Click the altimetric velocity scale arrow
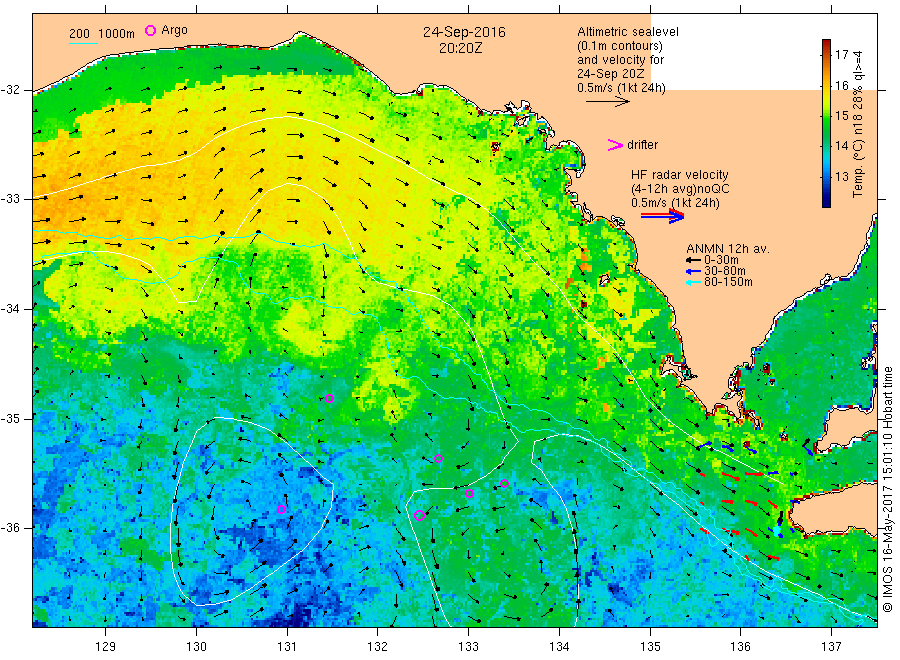The height and width of the screenshot is (660, 900). [x=607, y=102]
